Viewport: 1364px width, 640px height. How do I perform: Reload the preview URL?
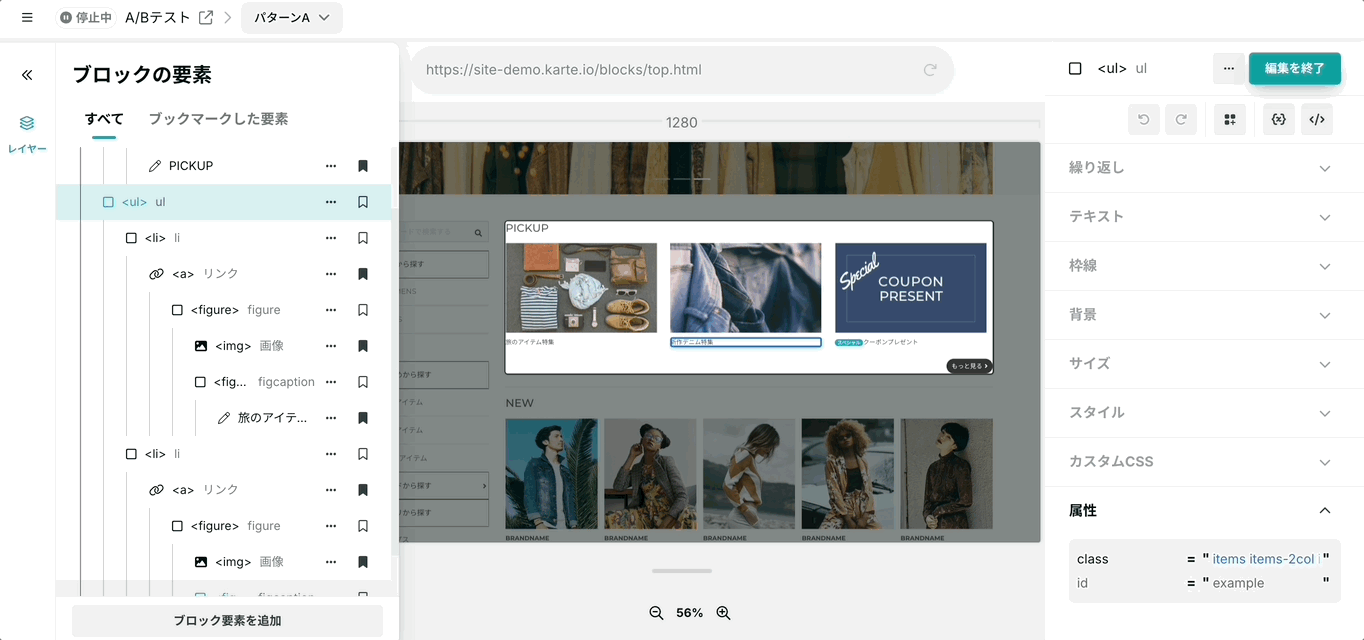click(x=930, y=70)
